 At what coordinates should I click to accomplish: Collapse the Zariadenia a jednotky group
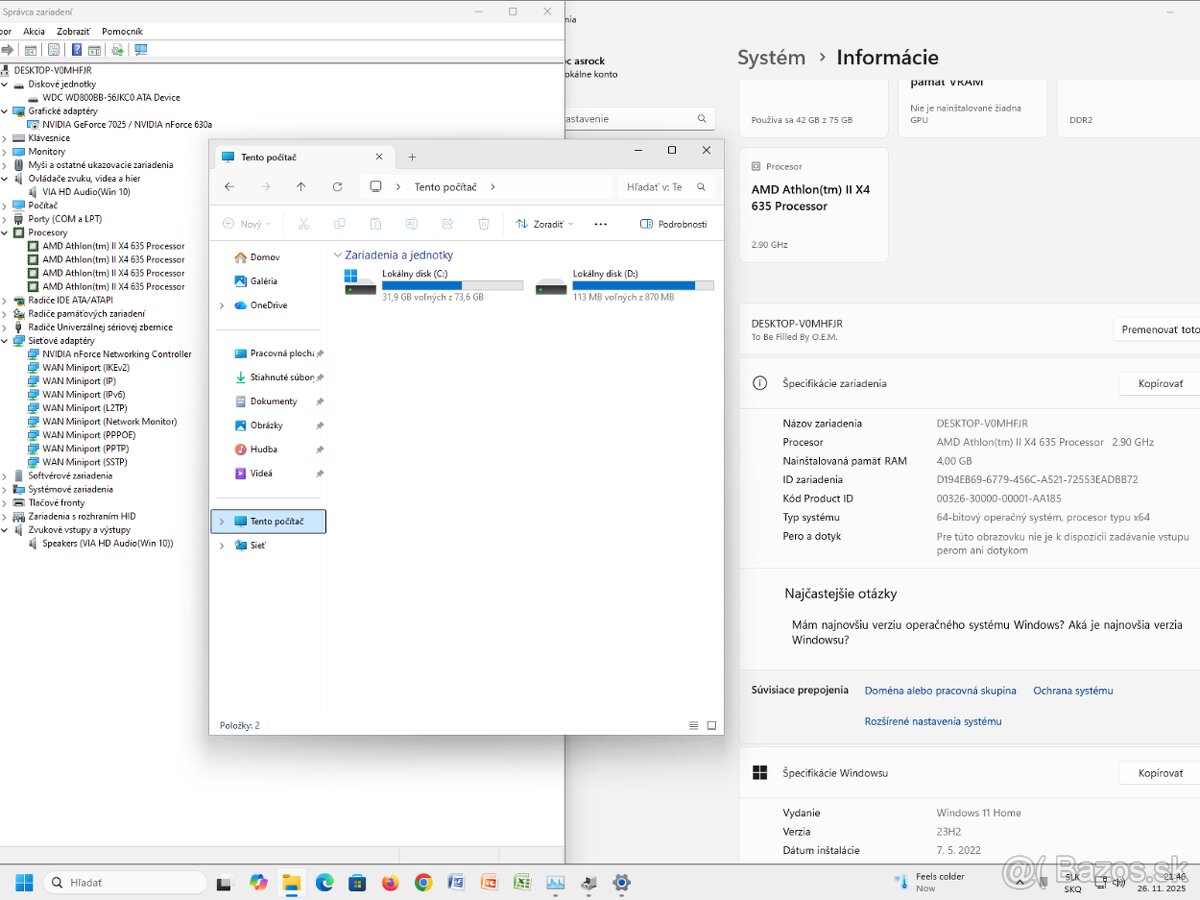pos(338,255)
